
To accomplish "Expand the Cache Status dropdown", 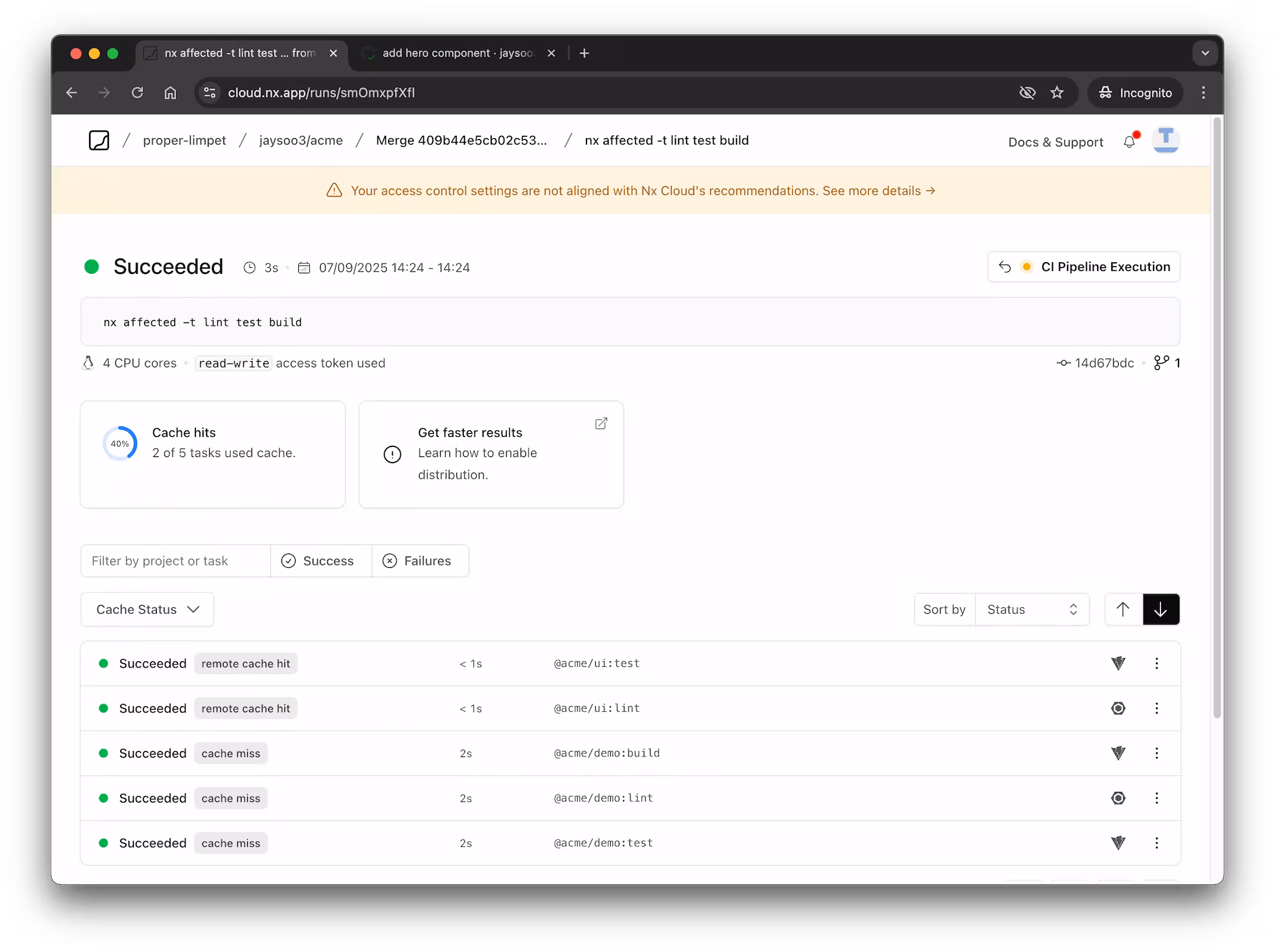I will [148, 610].
